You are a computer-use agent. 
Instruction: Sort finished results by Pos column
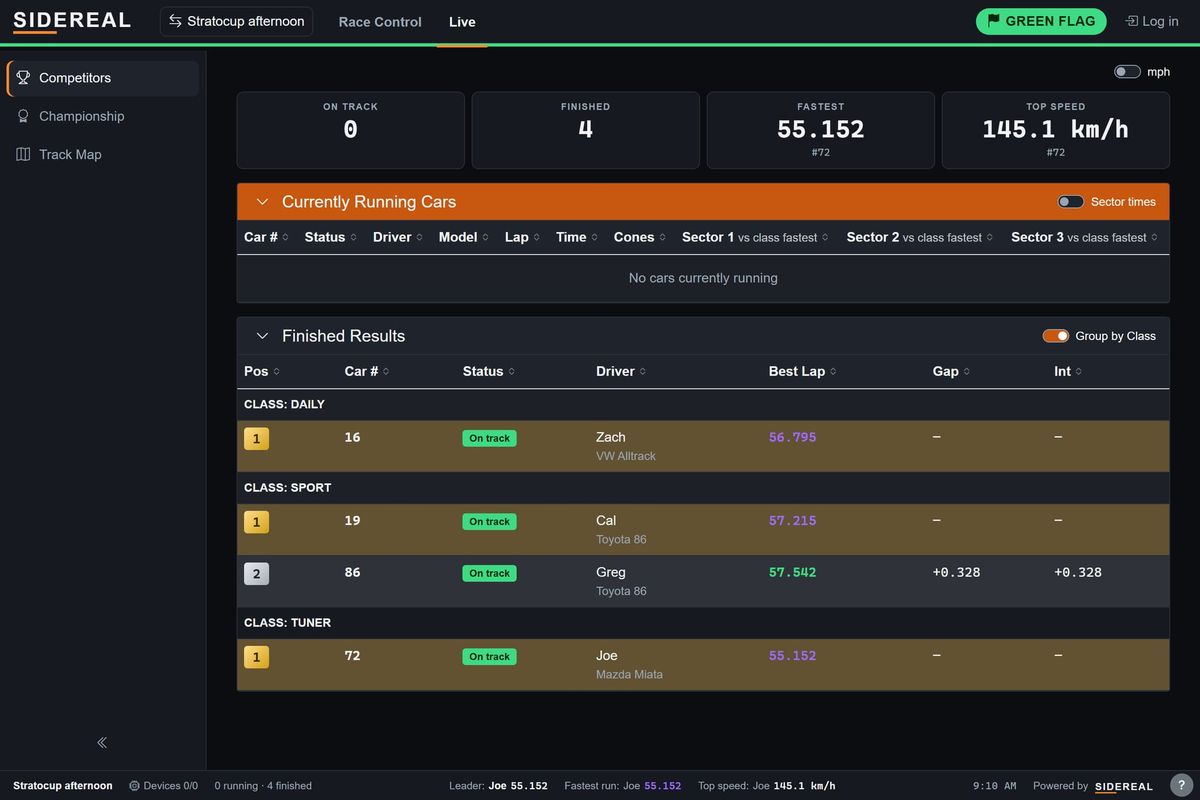[x=262, y=371]
